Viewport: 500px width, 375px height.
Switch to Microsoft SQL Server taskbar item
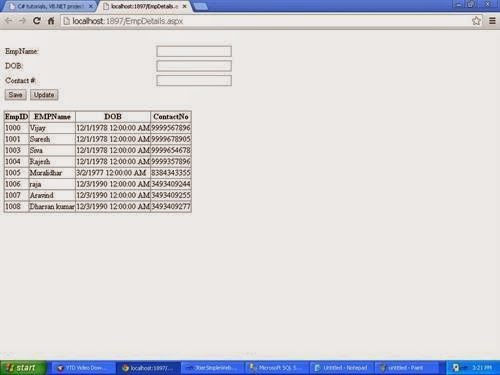tap(277, 368)
